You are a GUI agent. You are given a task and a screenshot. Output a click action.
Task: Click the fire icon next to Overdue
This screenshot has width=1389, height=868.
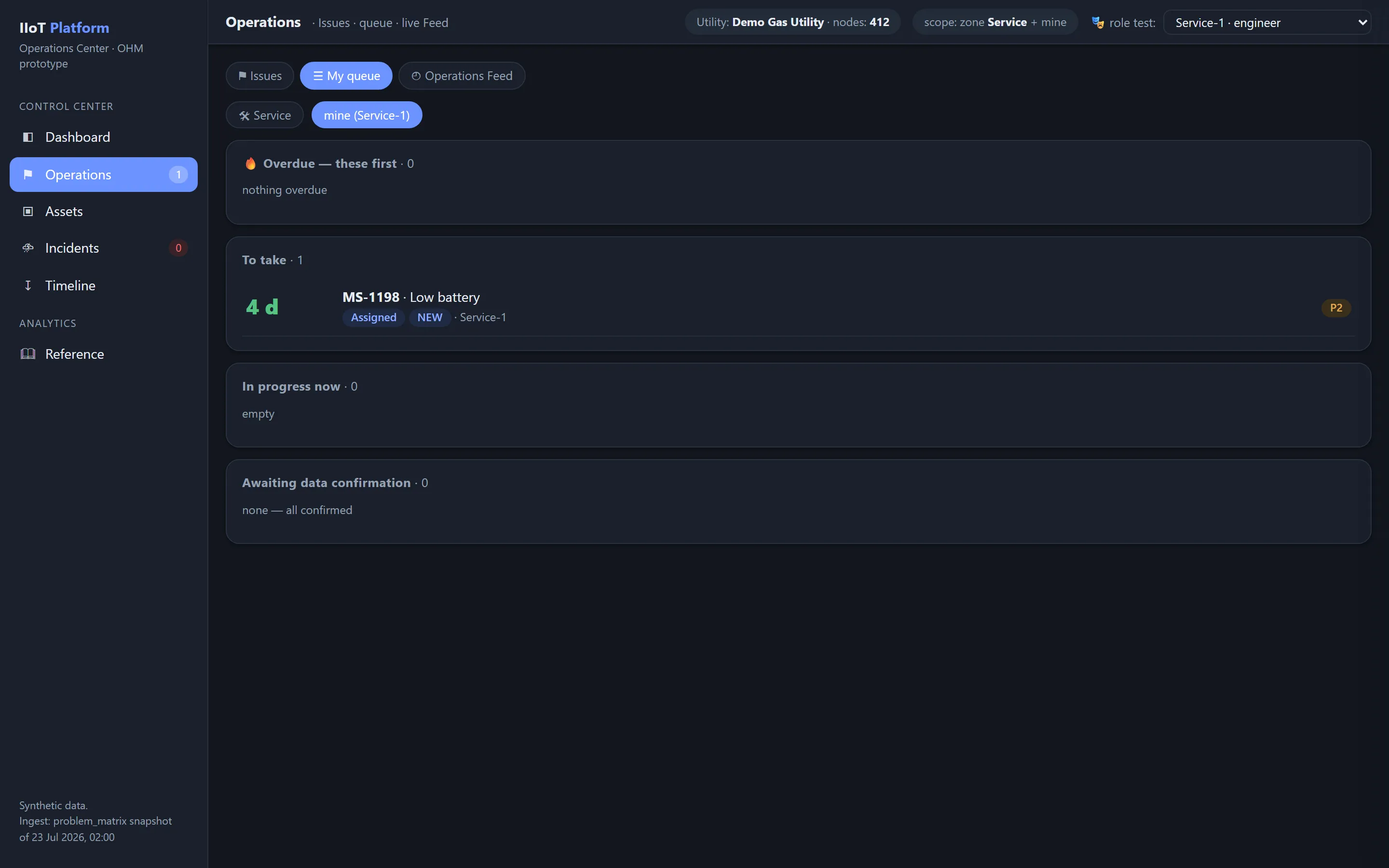pos(250,163)
